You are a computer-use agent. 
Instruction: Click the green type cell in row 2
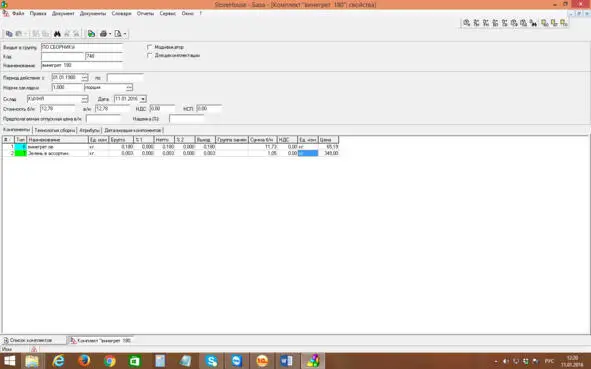(x=21, y=153)
